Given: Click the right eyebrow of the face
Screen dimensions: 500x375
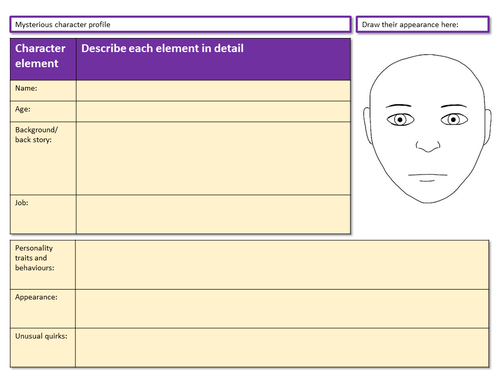Looking at the screenshot, I should click(454, 106).
